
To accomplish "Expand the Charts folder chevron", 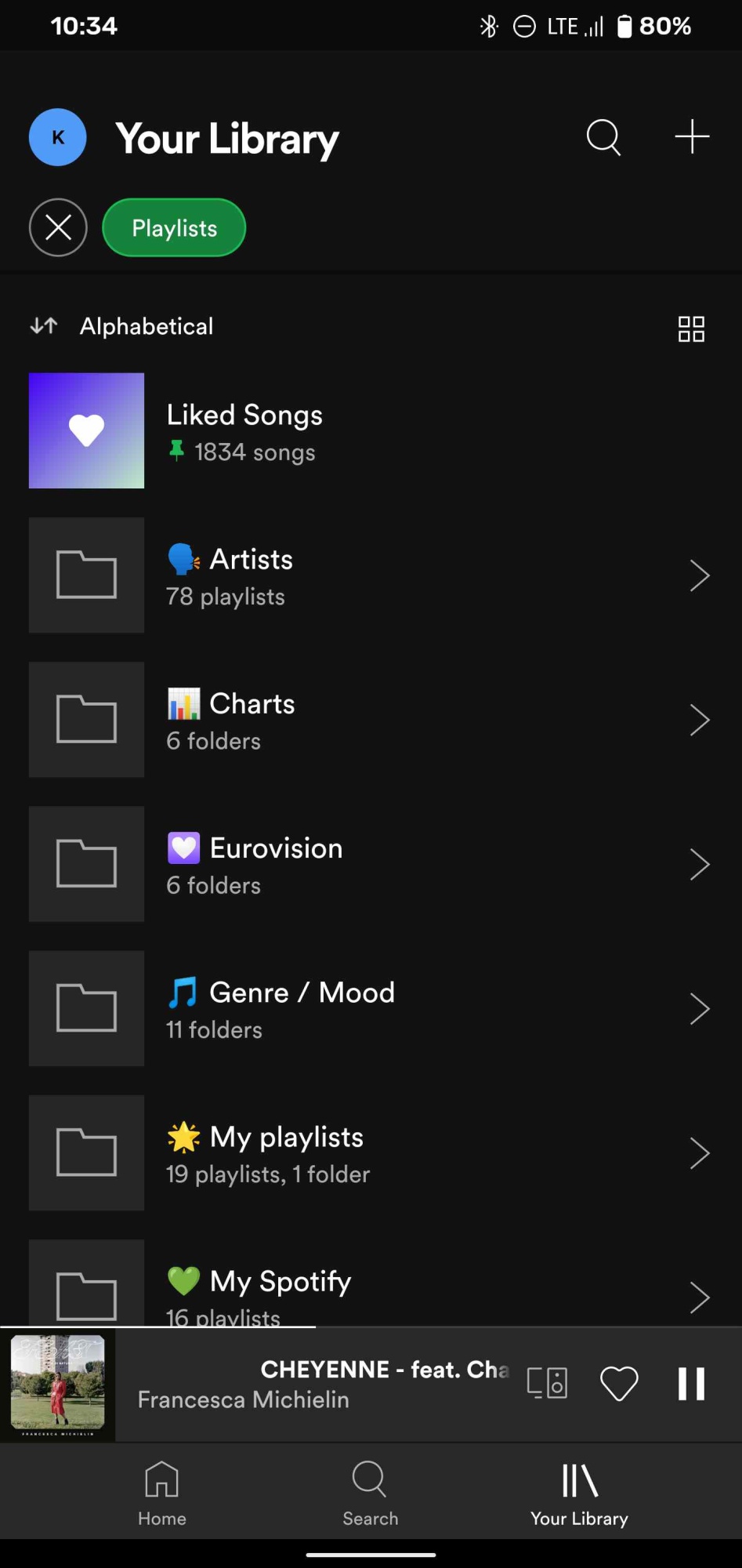I will click(x=699, y=720).
